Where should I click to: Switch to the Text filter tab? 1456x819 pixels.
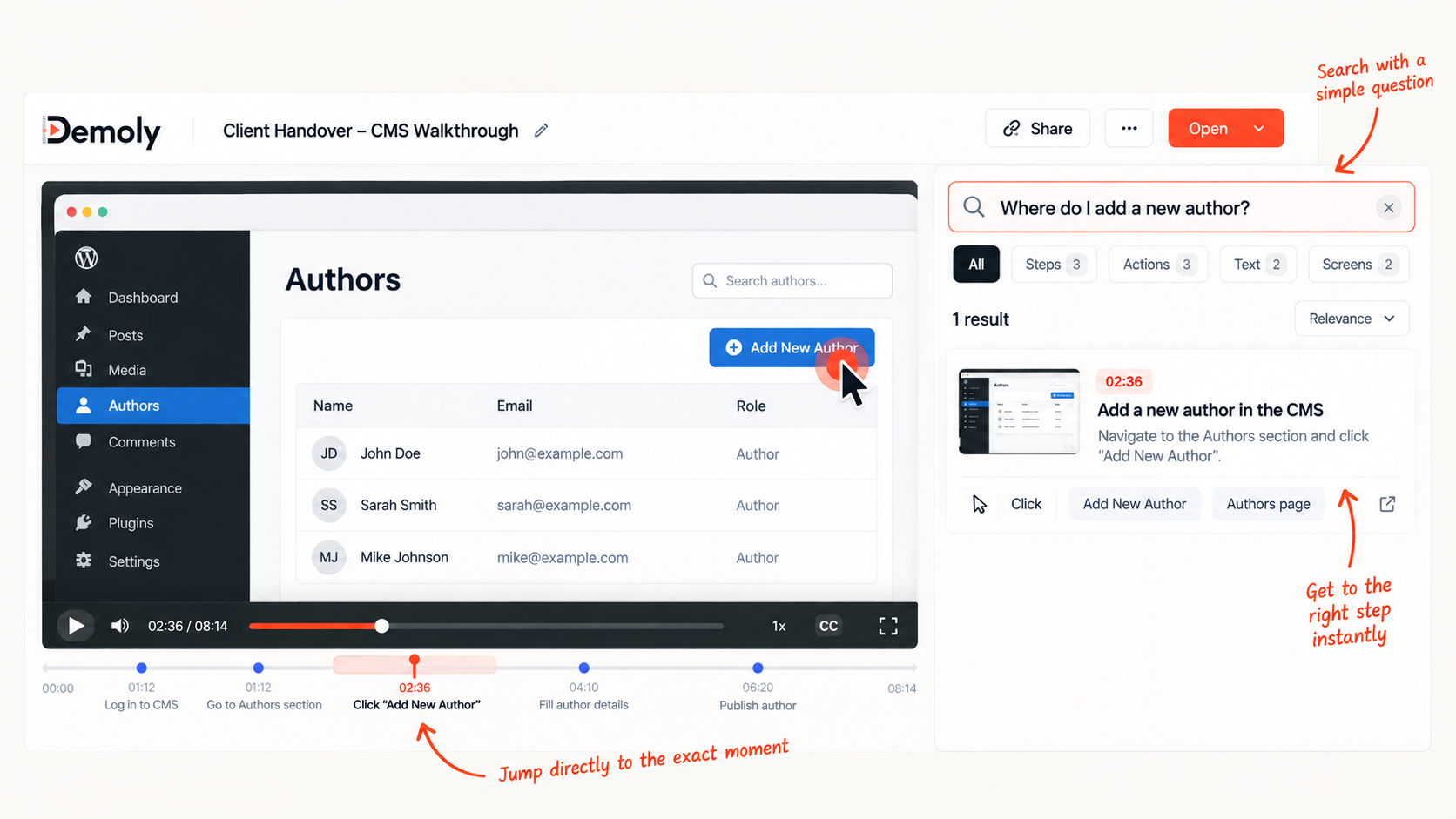pyautogui.click(x=1258, y=265)
